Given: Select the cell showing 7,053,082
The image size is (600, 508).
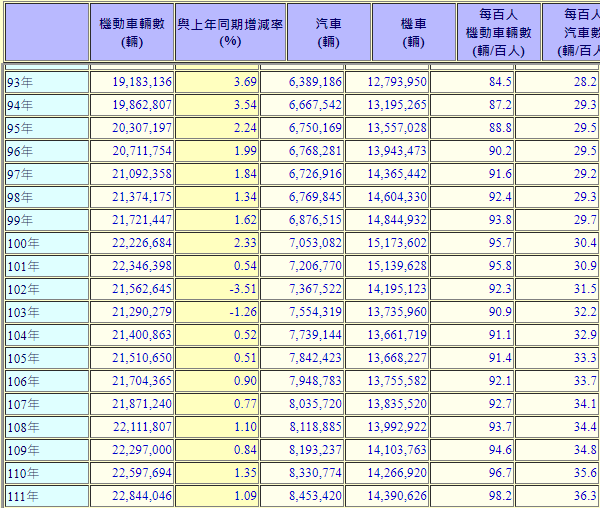Looking at the screenshot, I should click(x=314, y=243).
